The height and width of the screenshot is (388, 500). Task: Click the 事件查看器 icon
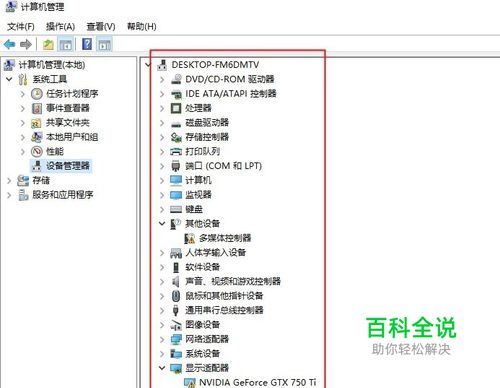click(37, 108)
